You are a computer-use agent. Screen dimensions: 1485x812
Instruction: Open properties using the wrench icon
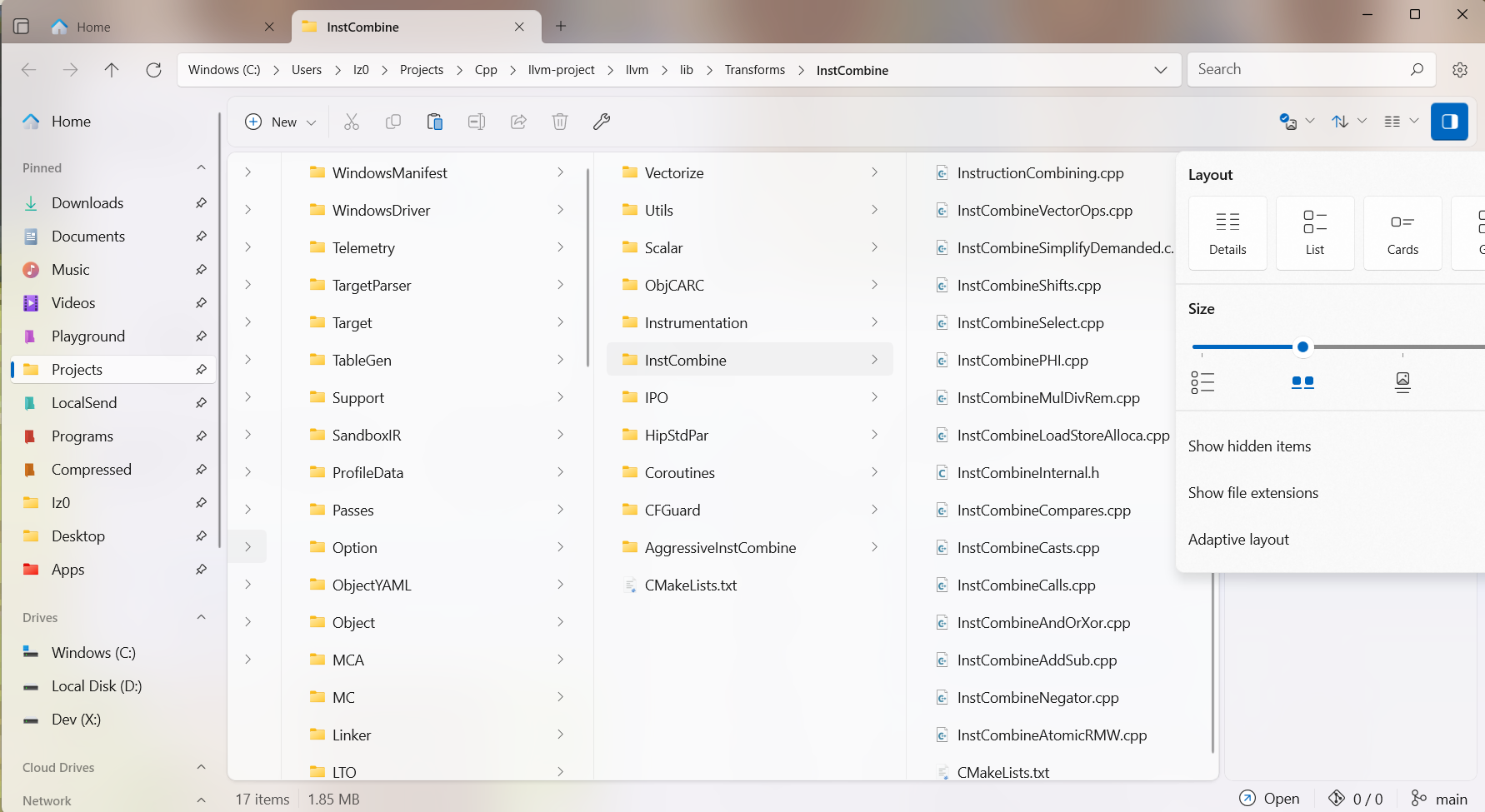tap(602, 122)
